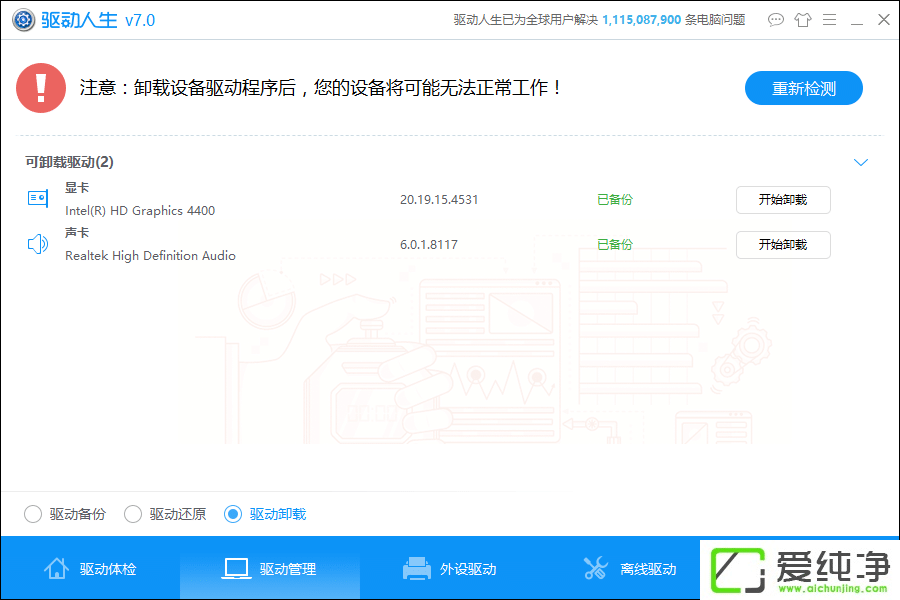Select the 驱动还原 radio button
900x600 pixels.
(133, 513)
